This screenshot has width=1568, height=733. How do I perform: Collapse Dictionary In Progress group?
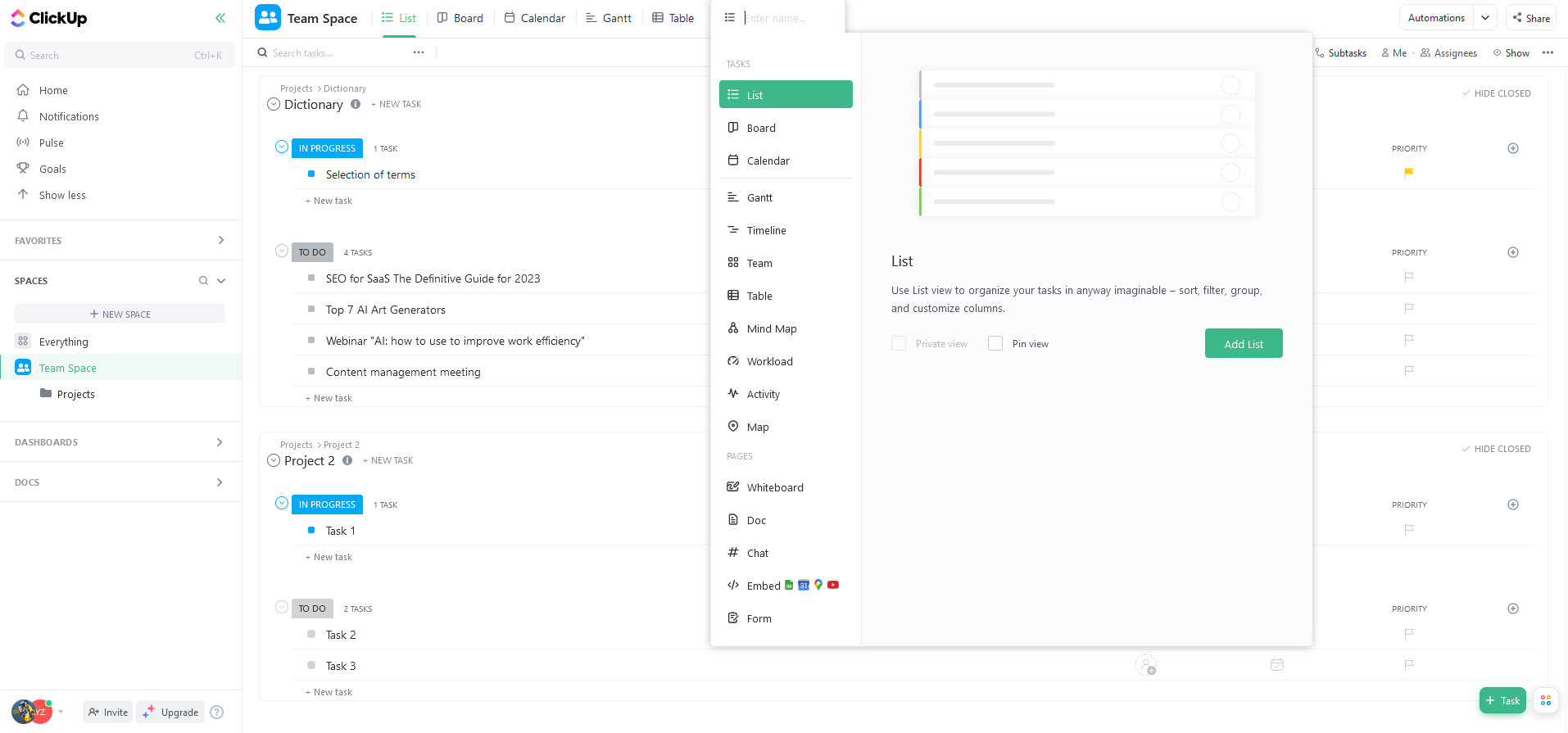[282, 147]
